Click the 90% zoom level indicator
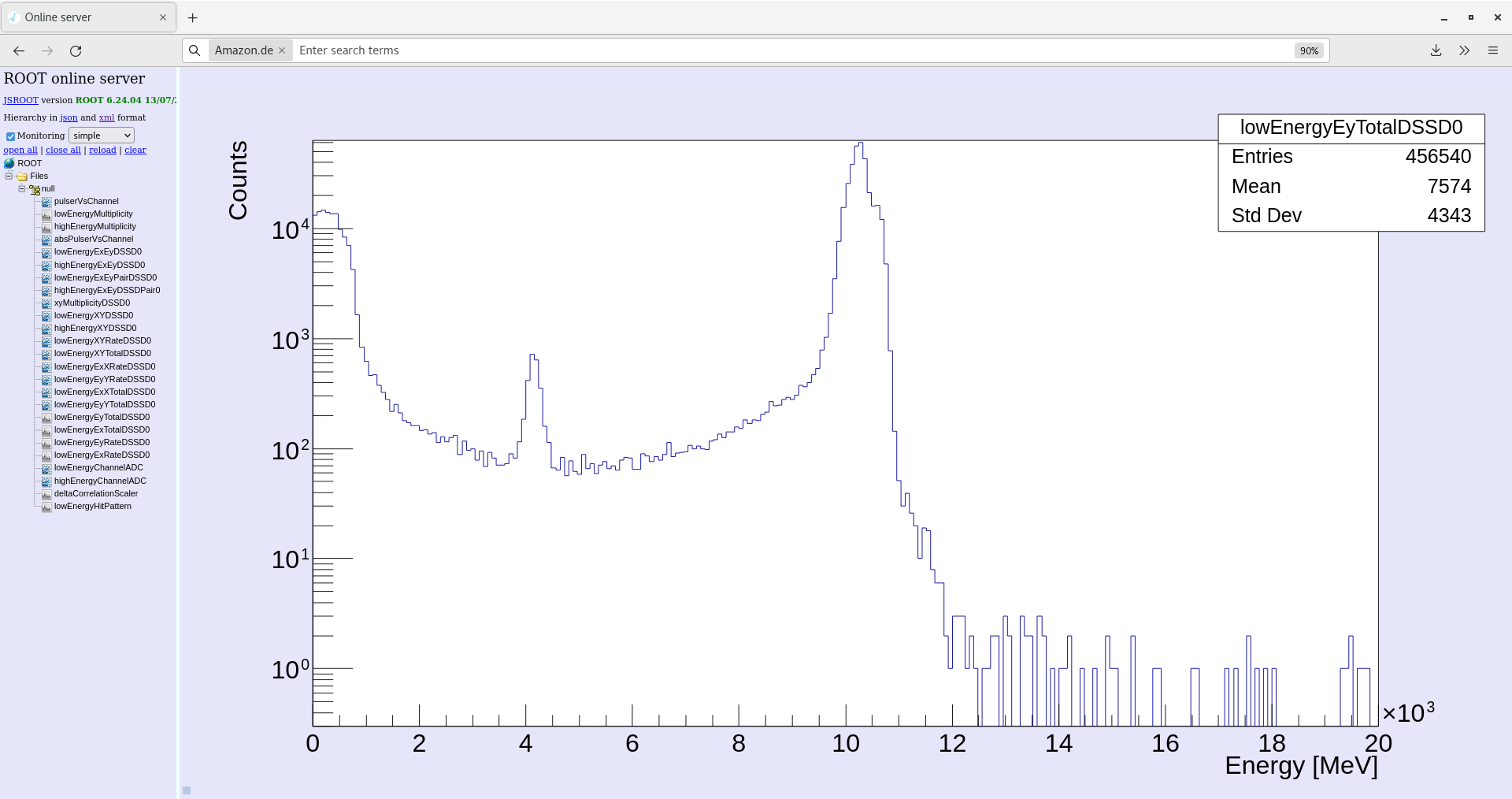The image size is (1512, 799). 1309,50
